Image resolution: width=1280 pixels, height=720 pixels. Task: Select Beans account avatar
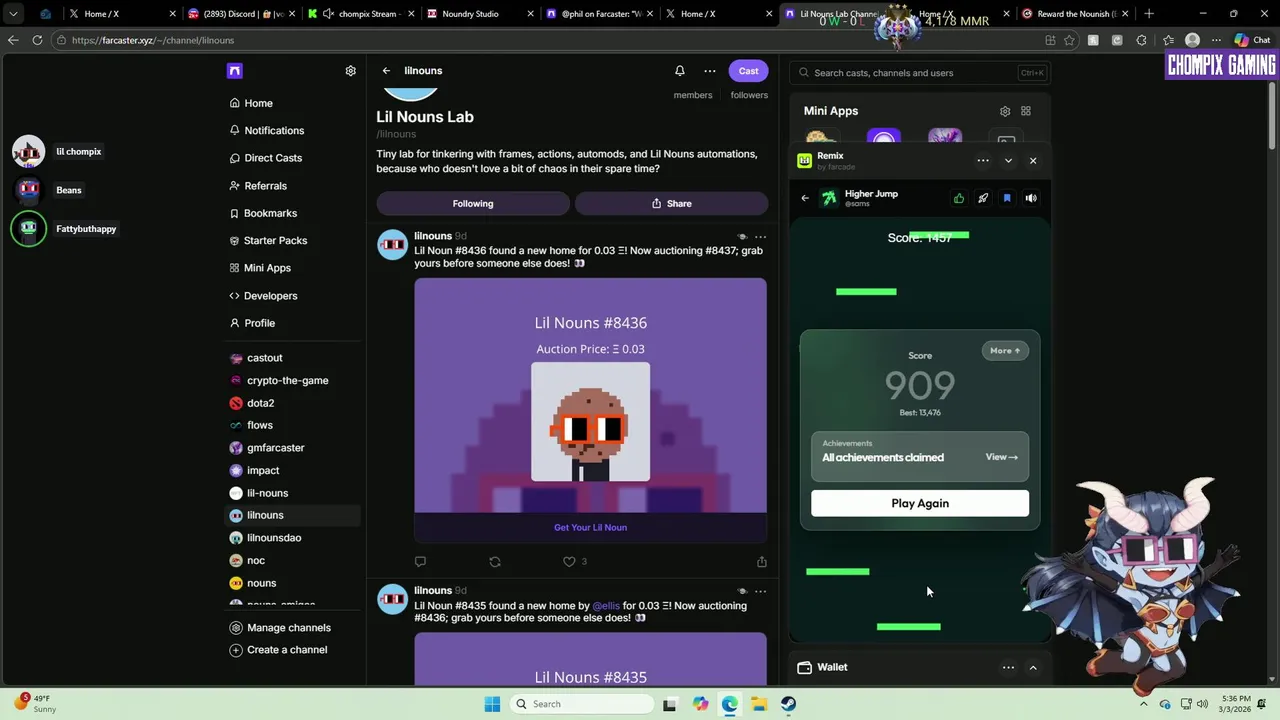(28, 190)
